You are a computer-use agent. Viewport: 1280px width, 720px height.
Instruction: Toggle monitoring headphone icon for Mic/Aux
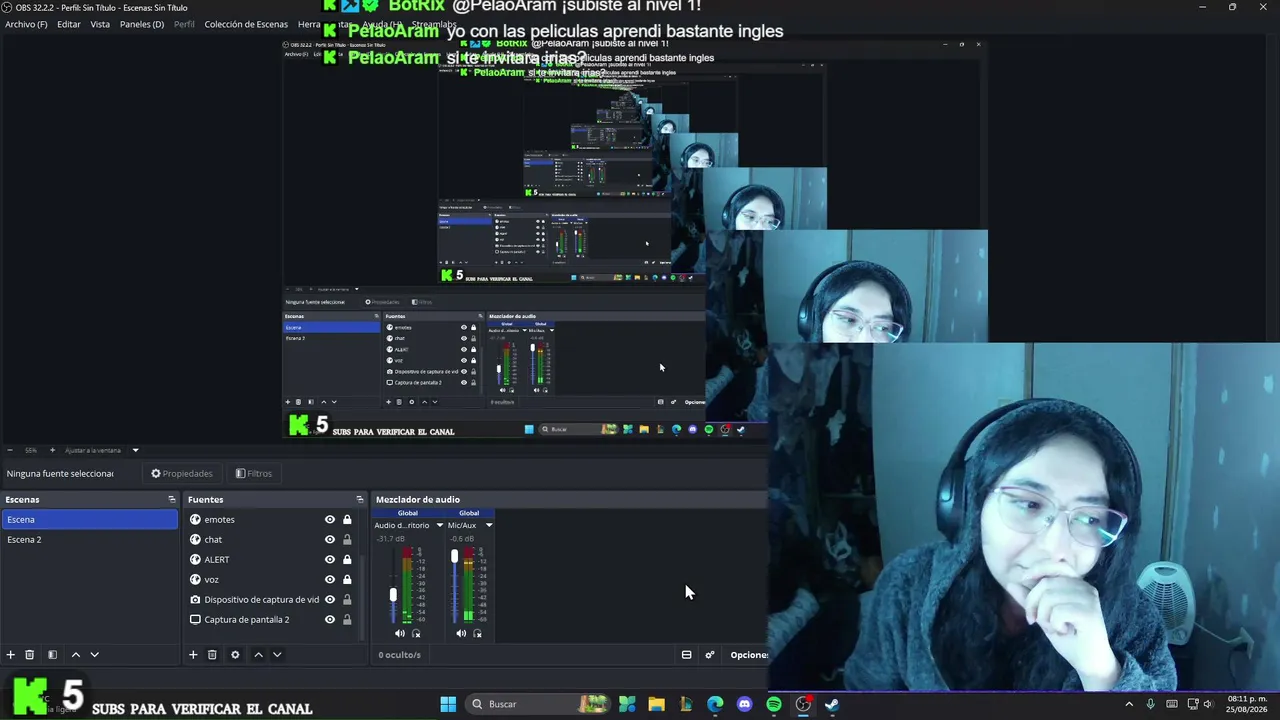(477, 633)
